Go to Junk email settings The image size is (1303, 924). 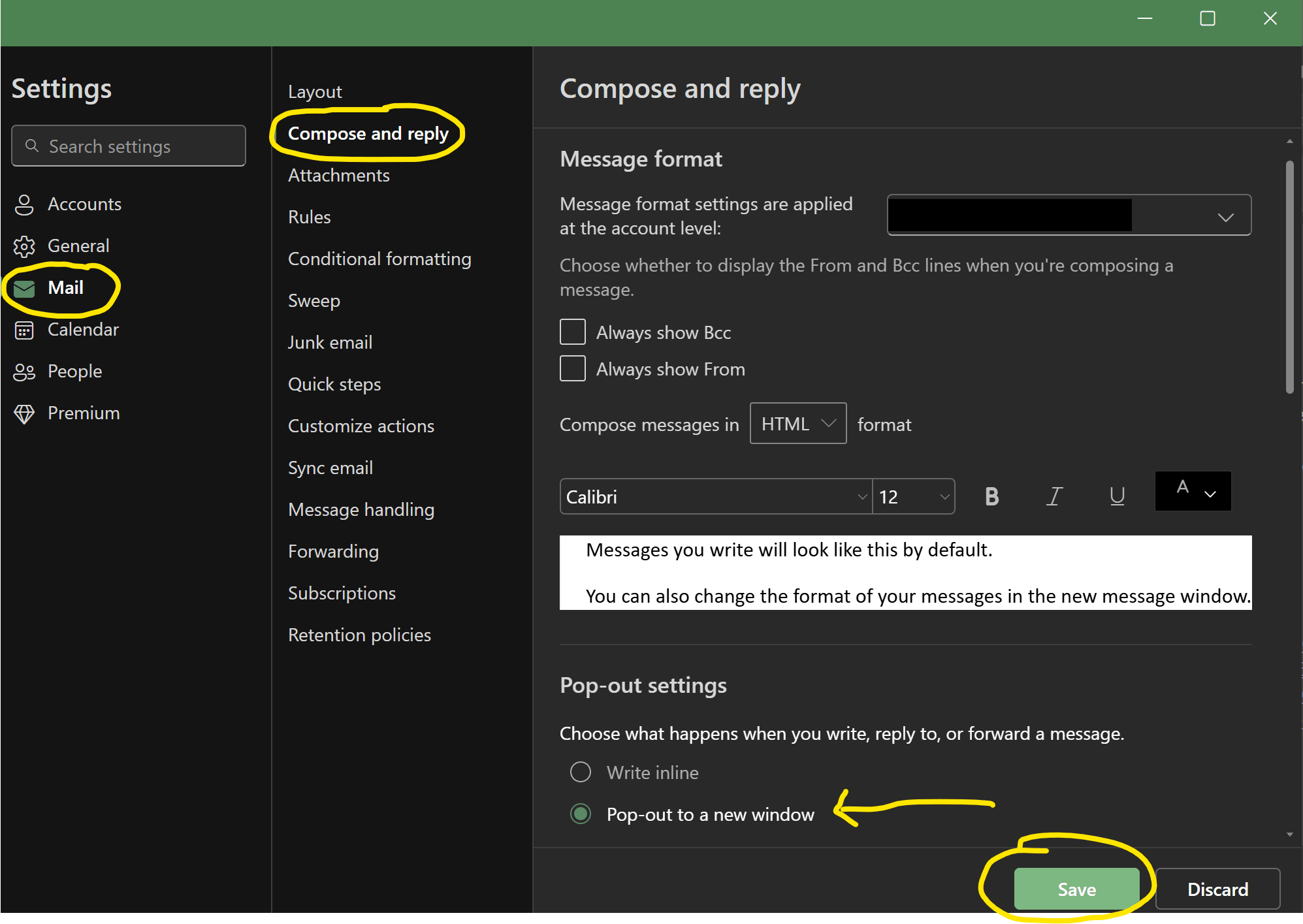(x=330, y=343)
